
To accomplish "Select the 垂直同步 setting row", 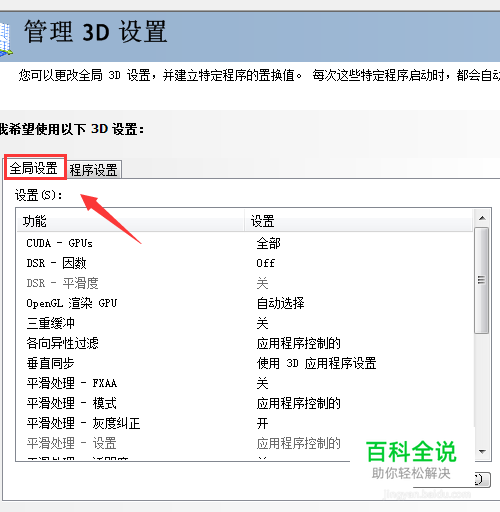I will click(x=245, y=363).
